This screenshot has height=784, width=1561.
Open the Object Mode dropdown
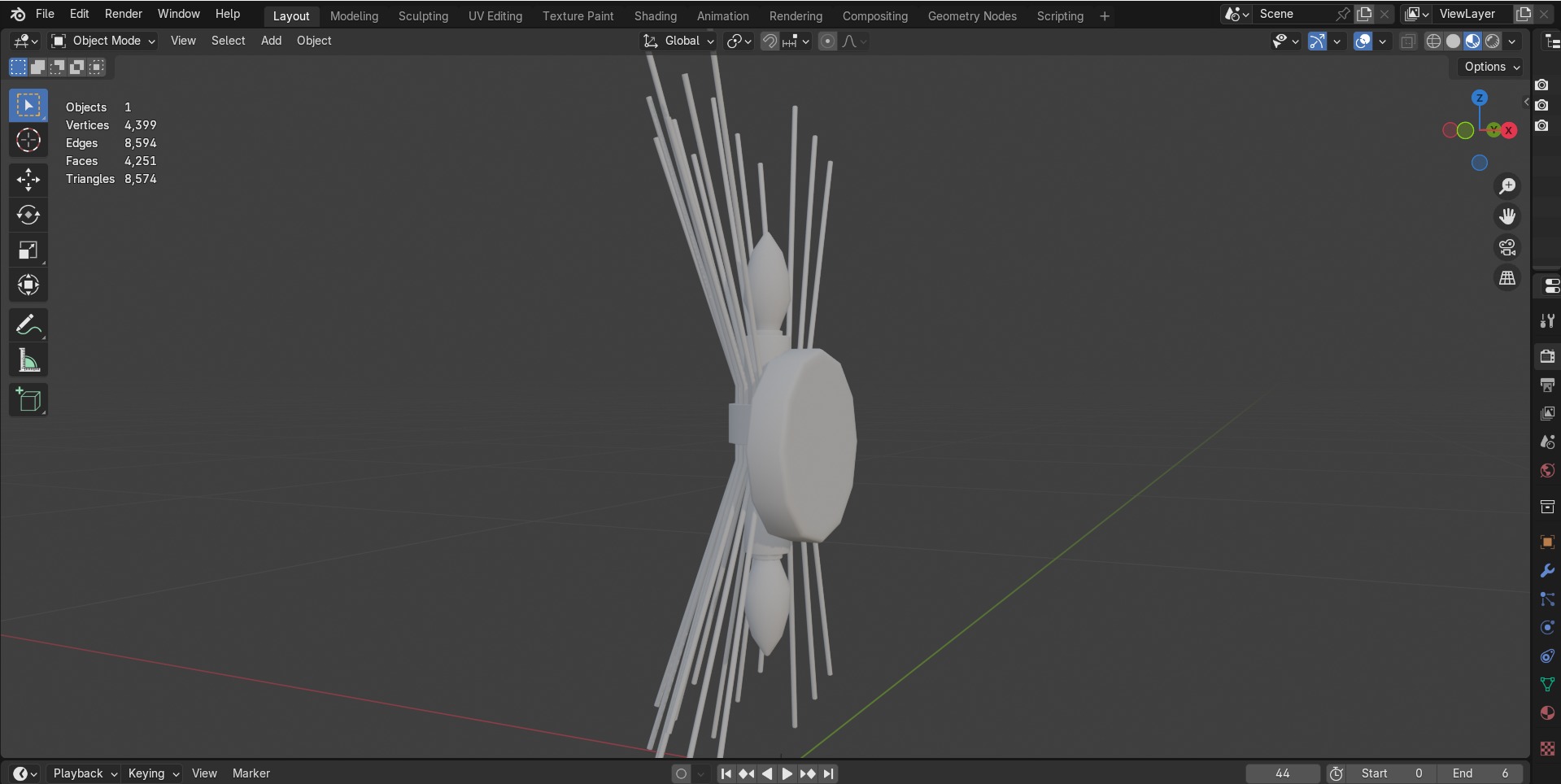102,41
